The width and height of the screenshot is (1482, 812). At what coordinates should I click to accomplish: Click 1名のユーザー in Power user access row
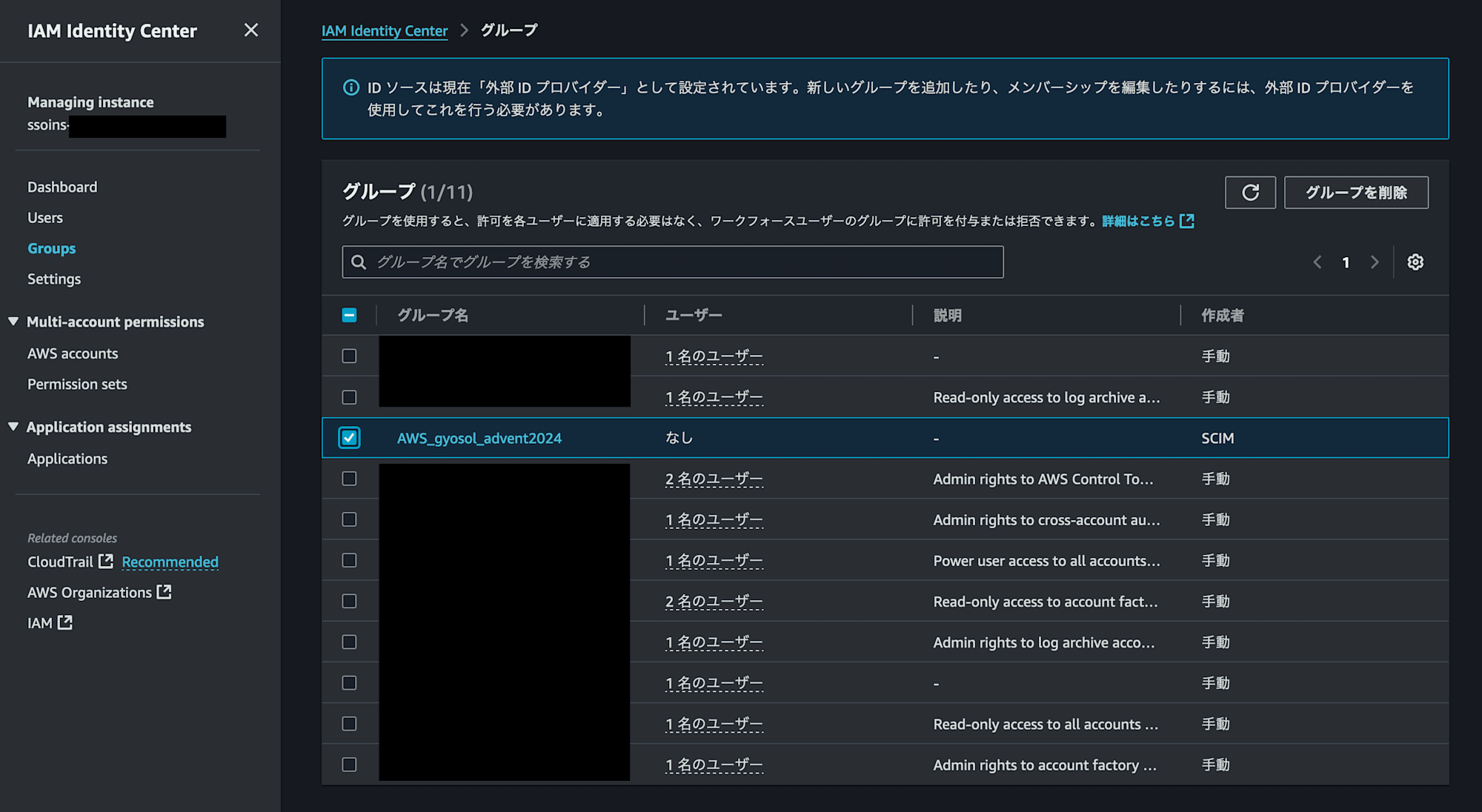pos(714,560)
